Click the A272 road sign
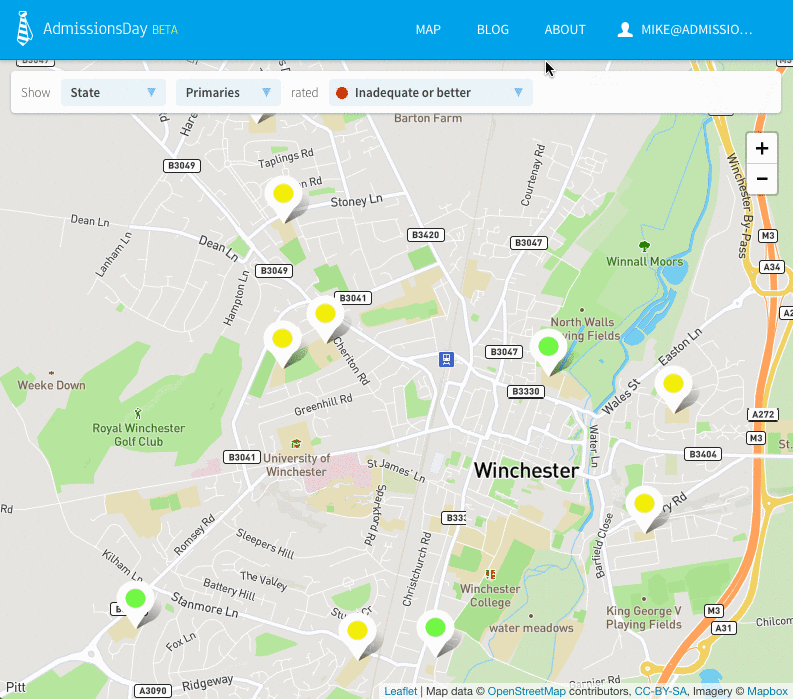Viewport: 793px width, 699px height. [x=763, y=414]
